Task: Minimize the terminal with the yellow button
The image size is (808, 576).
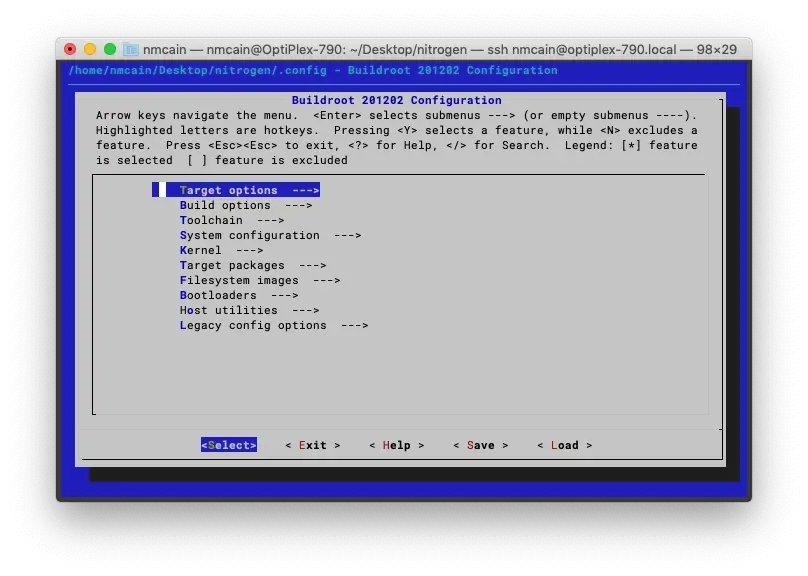Action: (90, 49)
